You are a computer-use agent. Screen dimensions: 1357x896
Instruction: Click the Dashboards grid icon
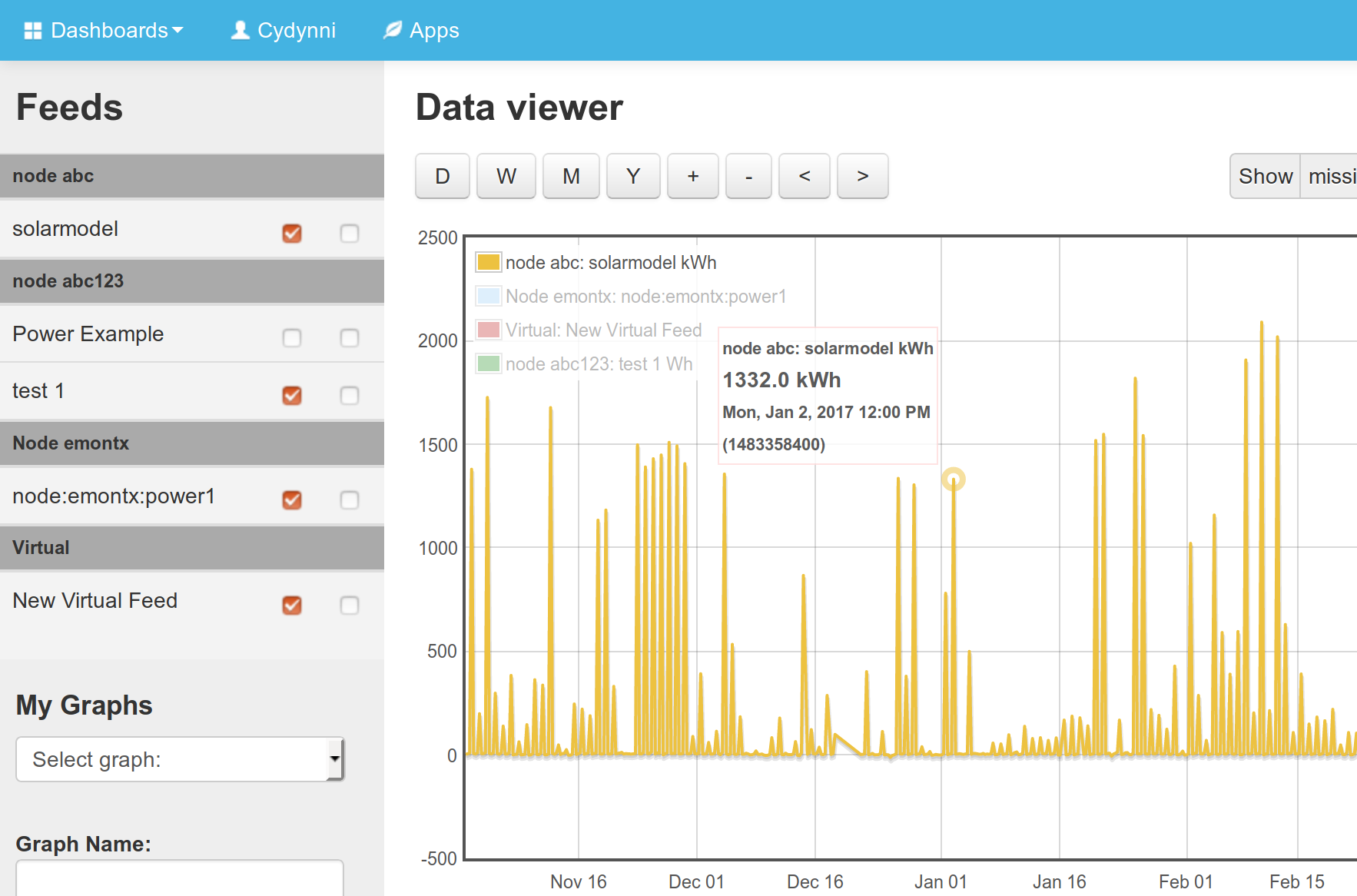[x=33, y=31]
